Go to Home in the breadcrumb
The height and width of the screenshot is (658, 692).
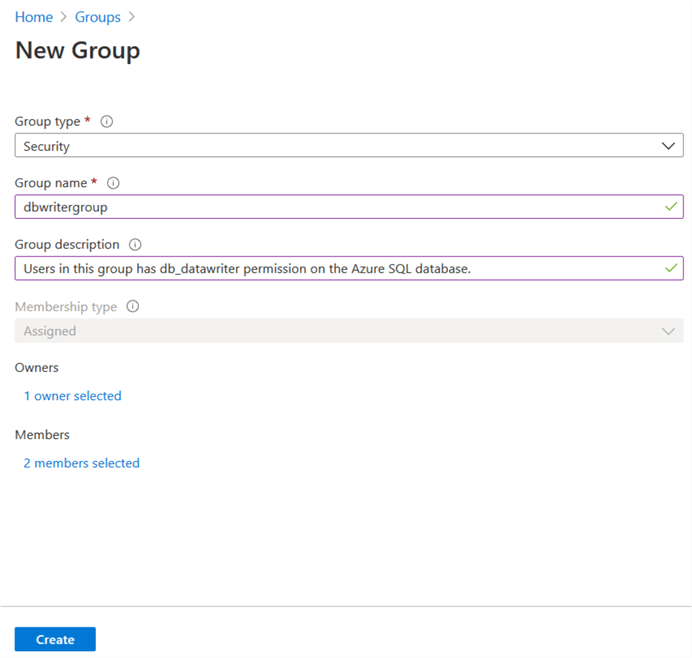[x=33, y=17]
